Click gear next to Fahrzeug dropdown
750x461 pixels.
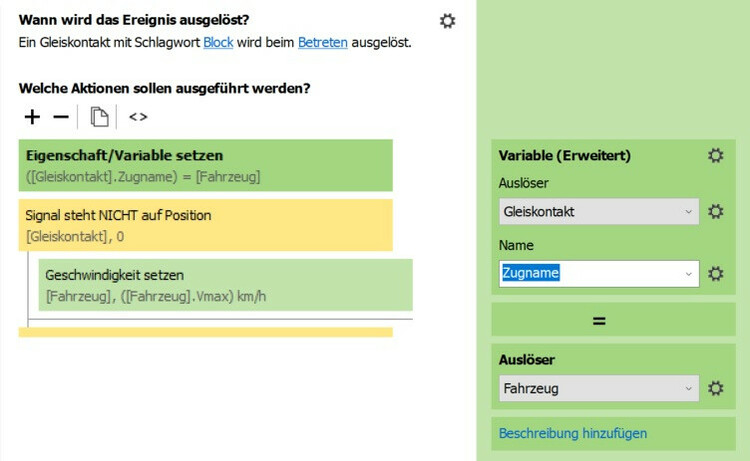pos(715,388)
